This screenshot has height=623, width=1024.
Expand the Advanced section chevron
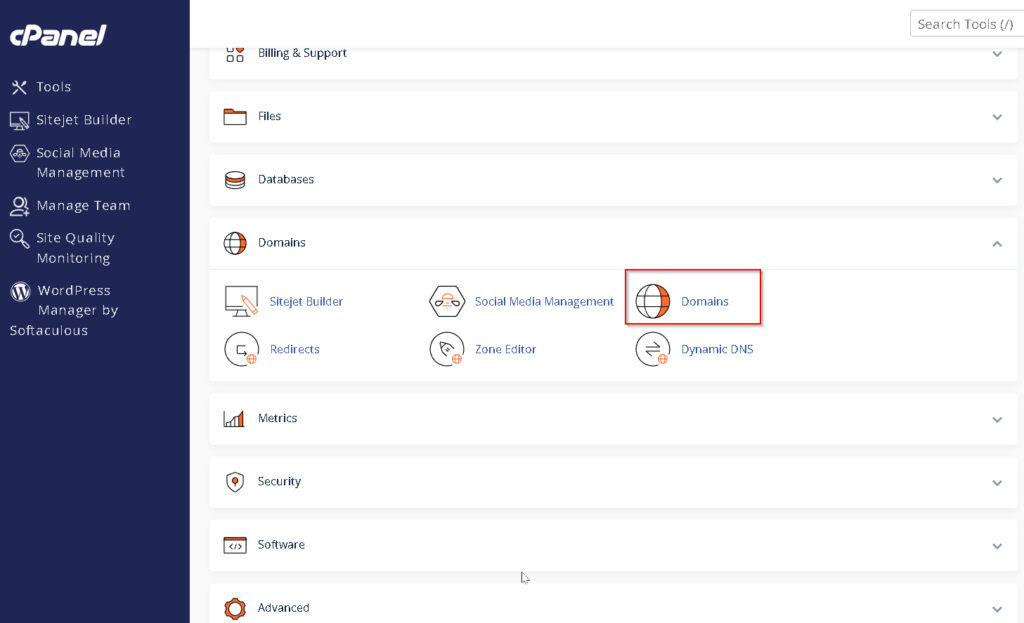tap(997, 609)
